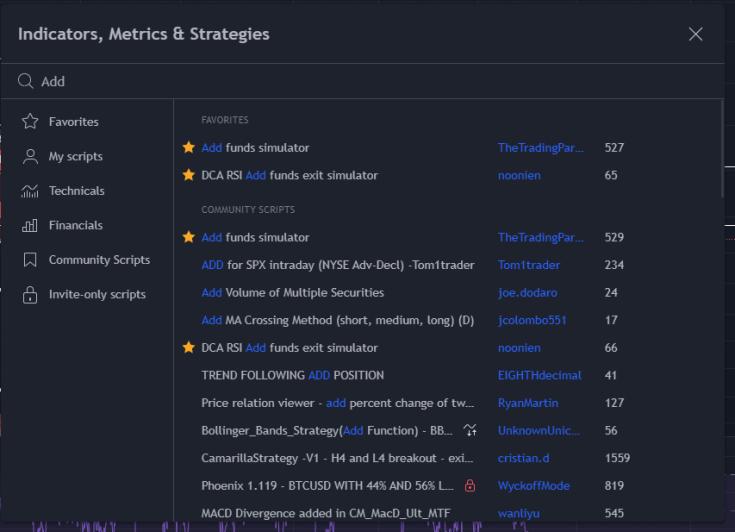Viewport: 735px width, 532px height.
Task: Close the Indicators, Metrics & Strategies dialog
Action: pyautogui.click(x=696, y=34)
